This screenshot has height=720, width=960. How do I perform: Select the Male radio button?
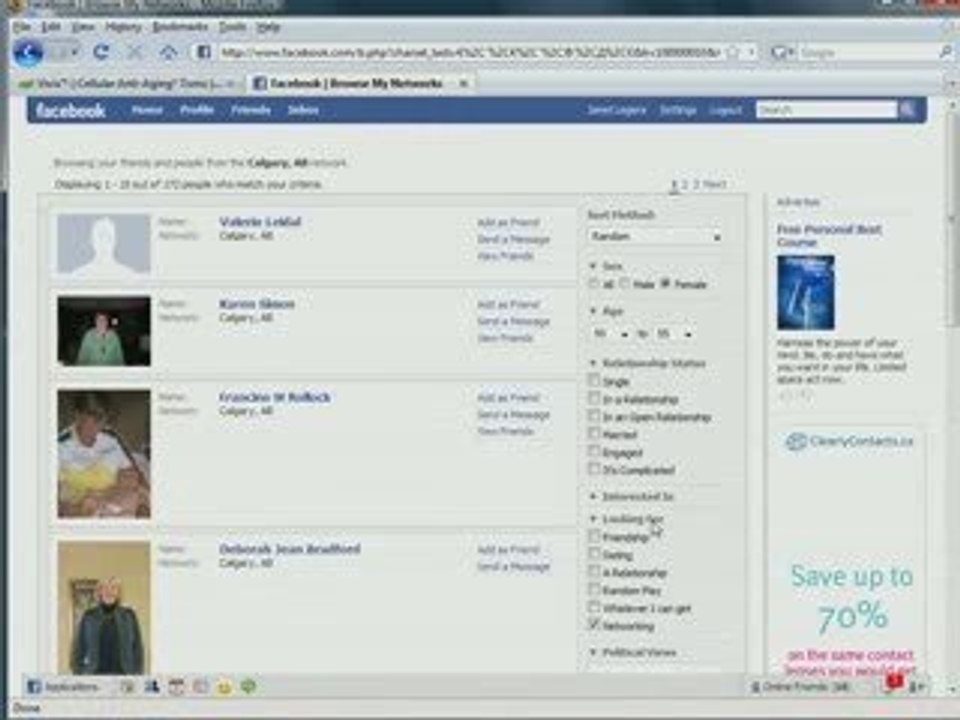(x=624, y=283)
